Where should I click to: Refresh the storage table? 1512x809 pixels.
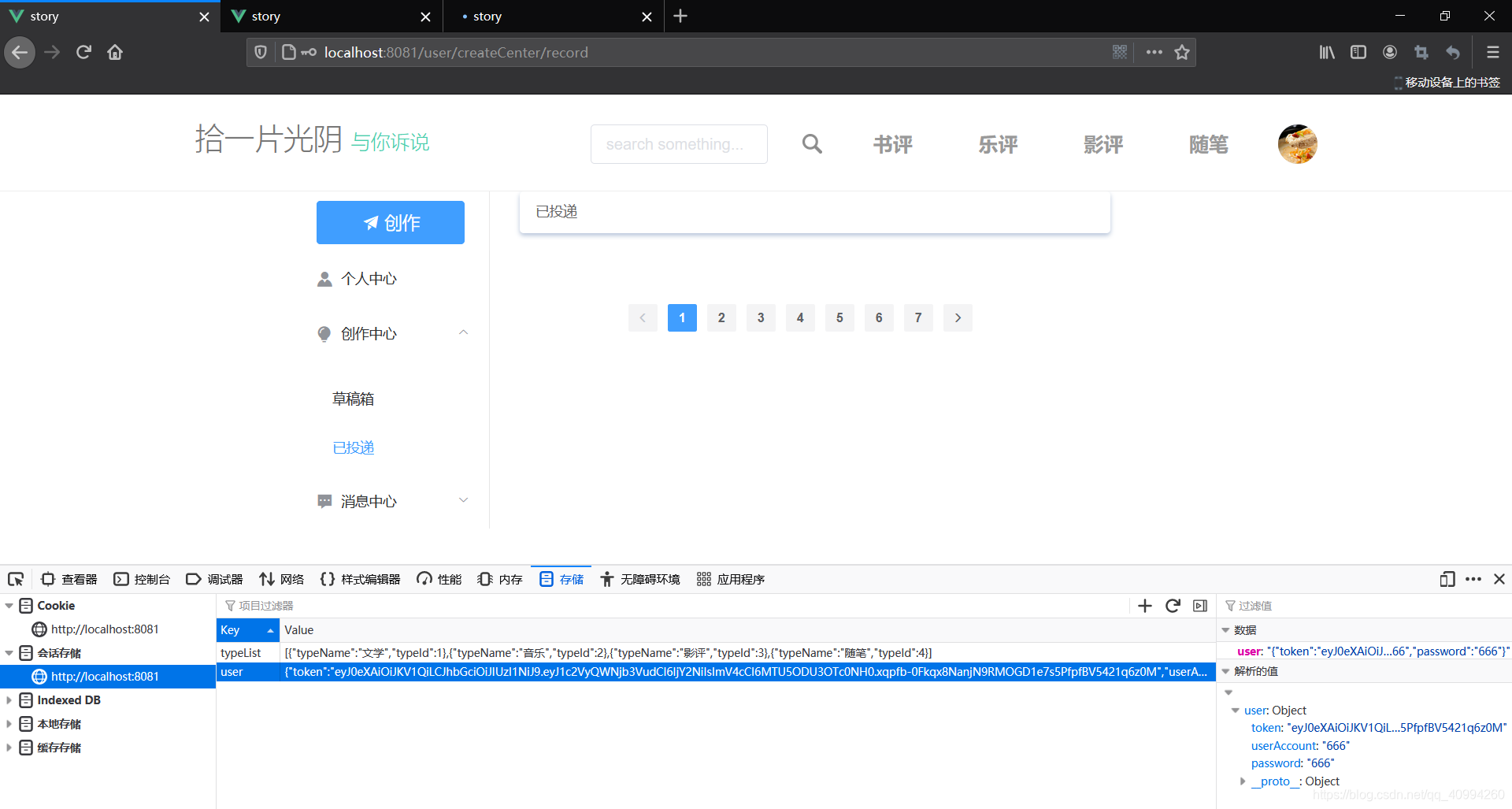1173,606
